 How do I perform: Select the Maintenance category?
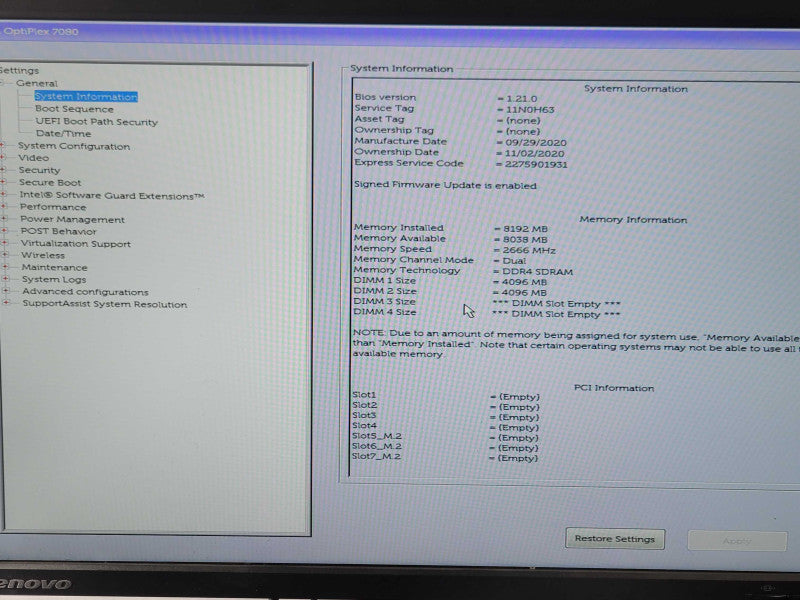54,267
